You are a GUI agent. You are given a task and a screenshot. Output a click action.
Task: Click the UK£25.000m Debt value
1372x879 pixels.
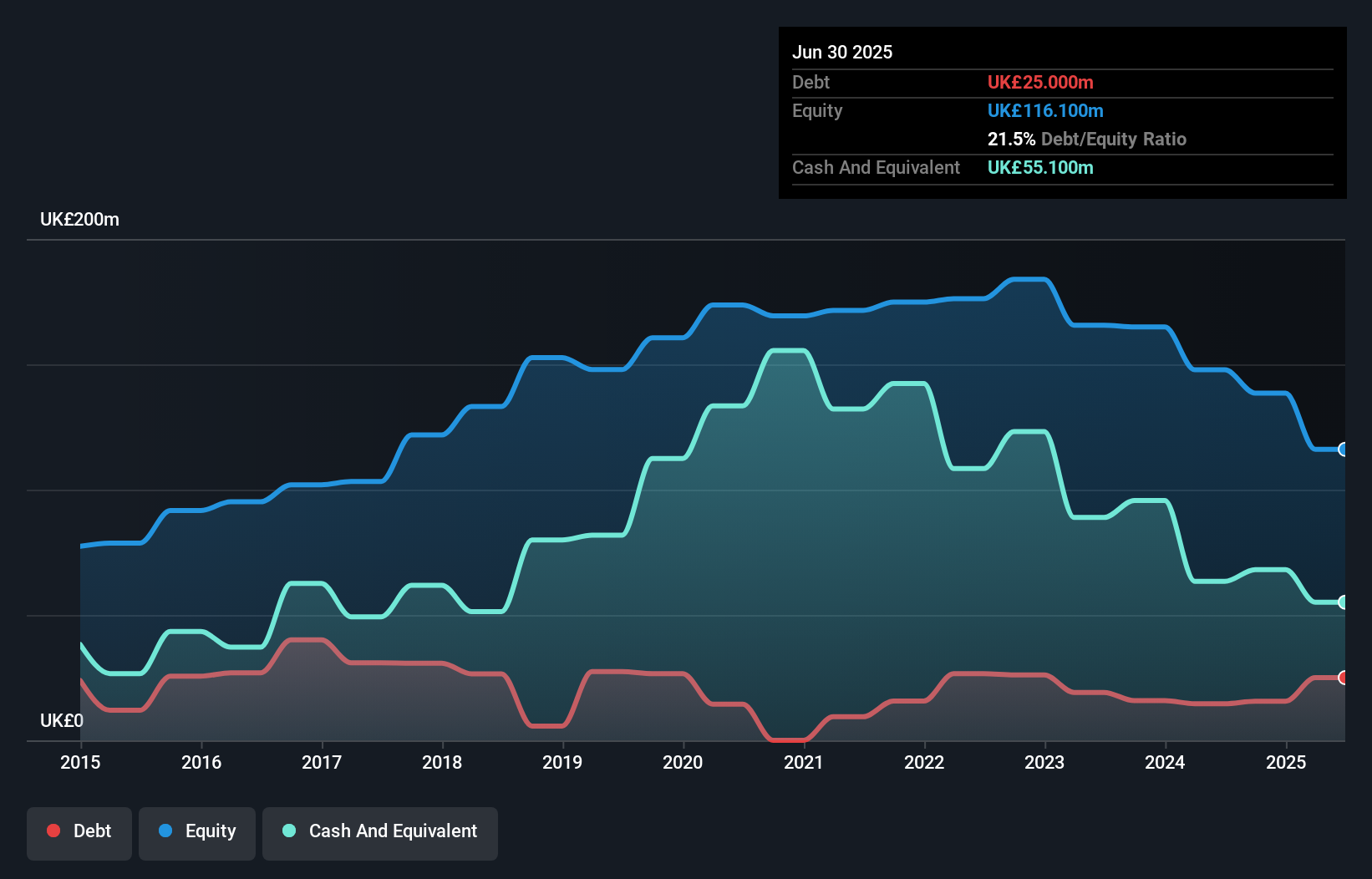[x=1040, y=82]
